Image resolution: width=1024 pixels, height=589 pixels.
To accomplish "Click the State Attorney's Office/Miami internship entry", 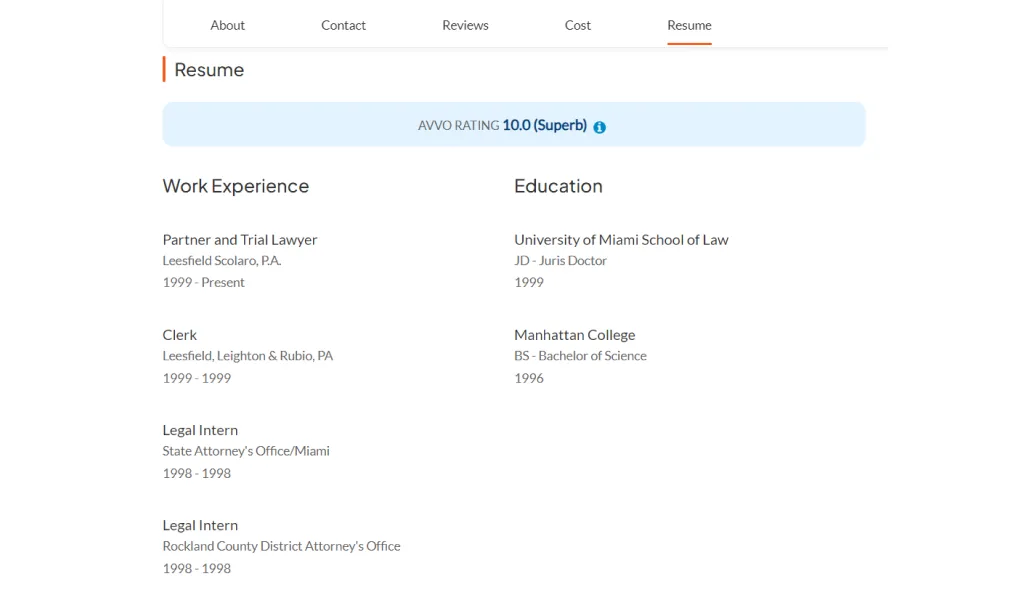I will (x=246, y=451).
